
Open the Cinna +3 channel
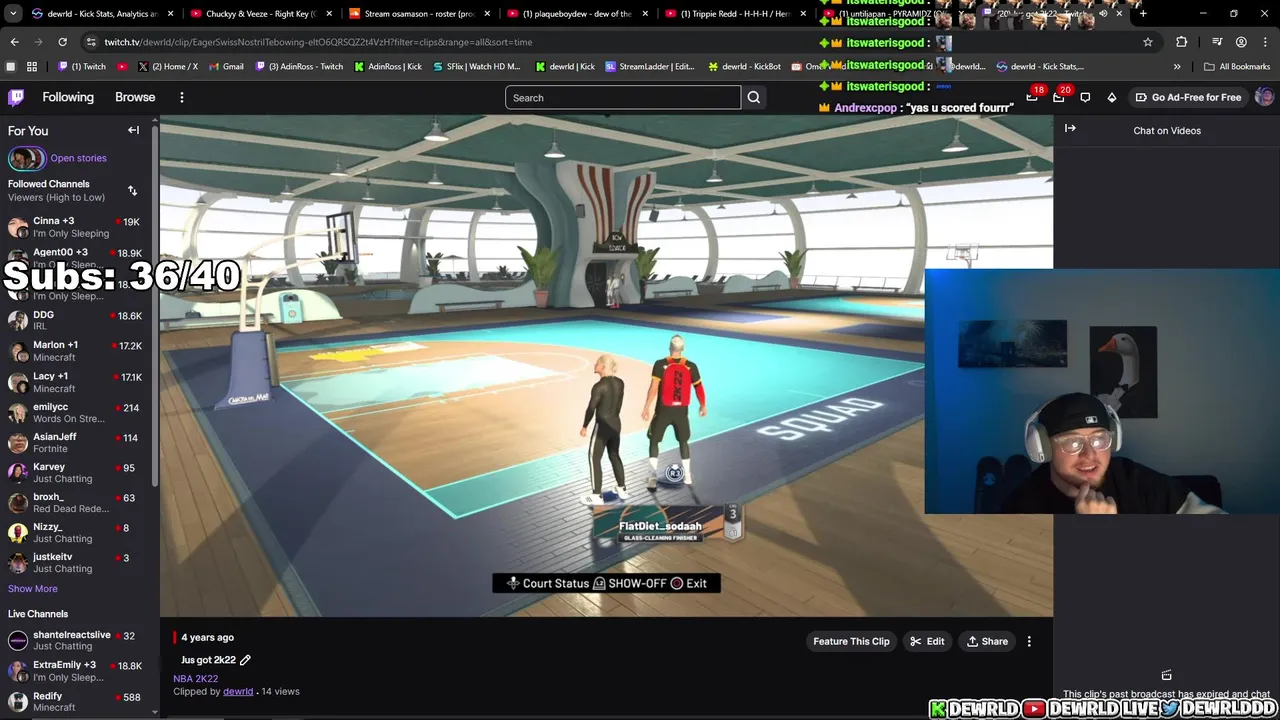[x=78, y=227]
